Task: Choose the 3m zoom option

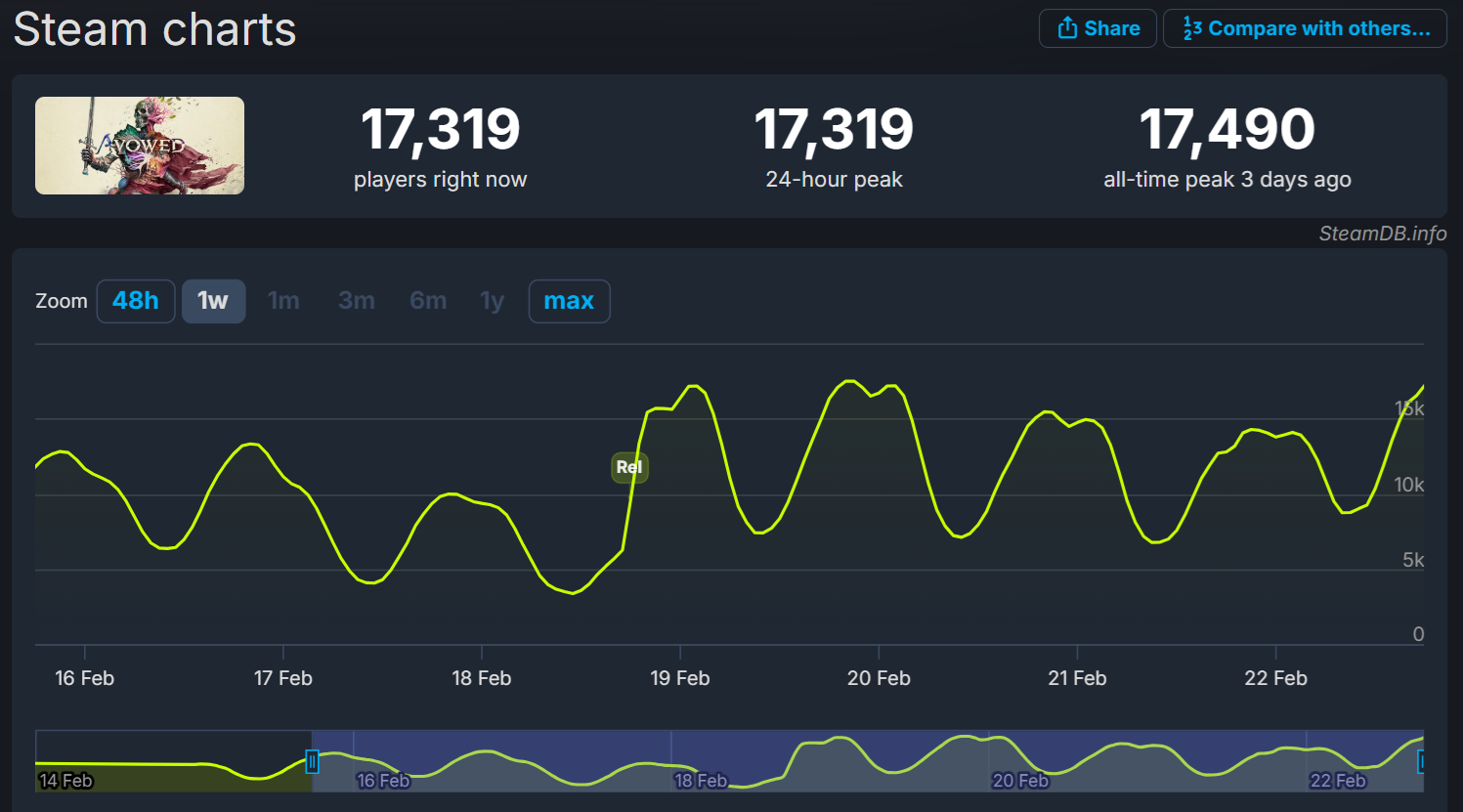Action: pyautogui.click(x=357, y=301)
